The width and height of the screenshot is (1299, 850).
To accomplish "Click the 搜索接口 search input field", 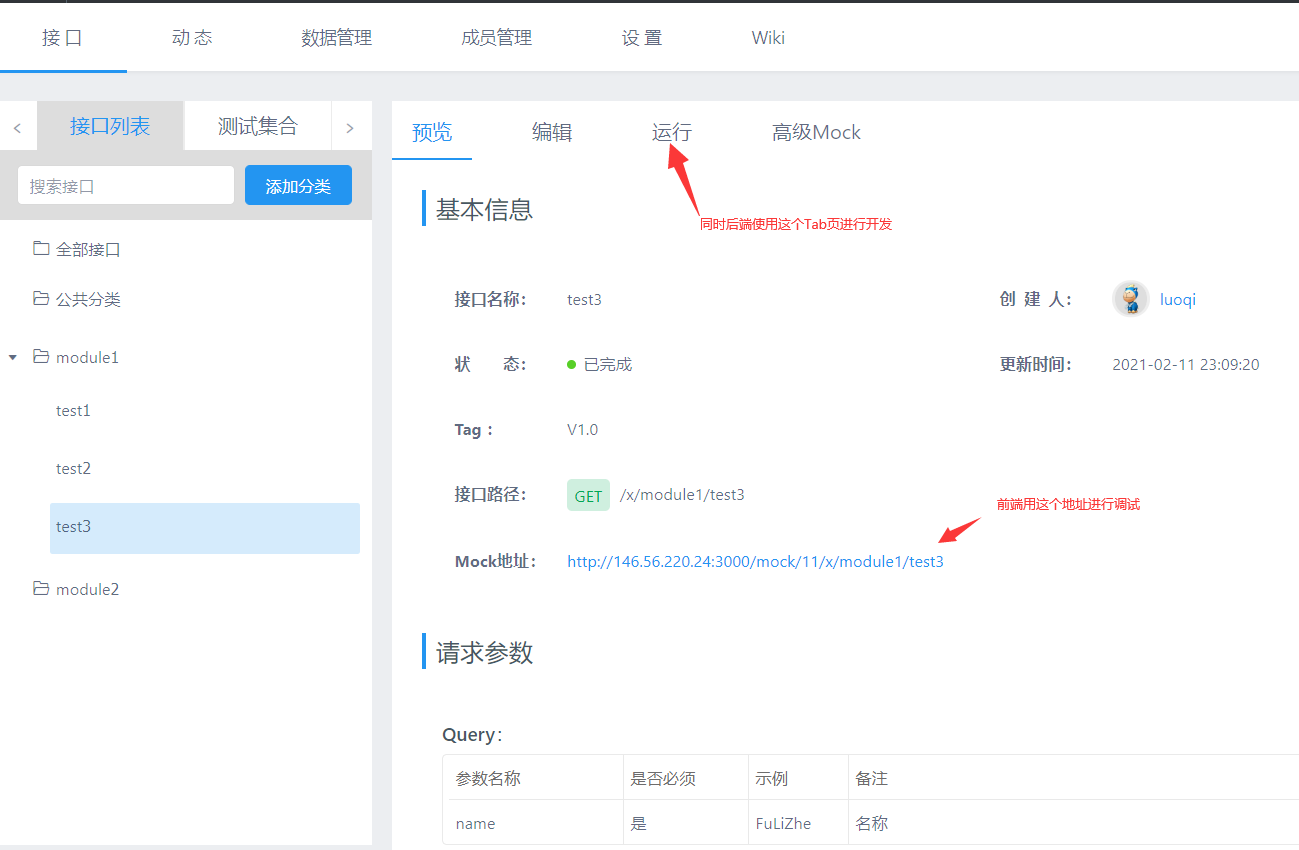I will coord(125,185).
